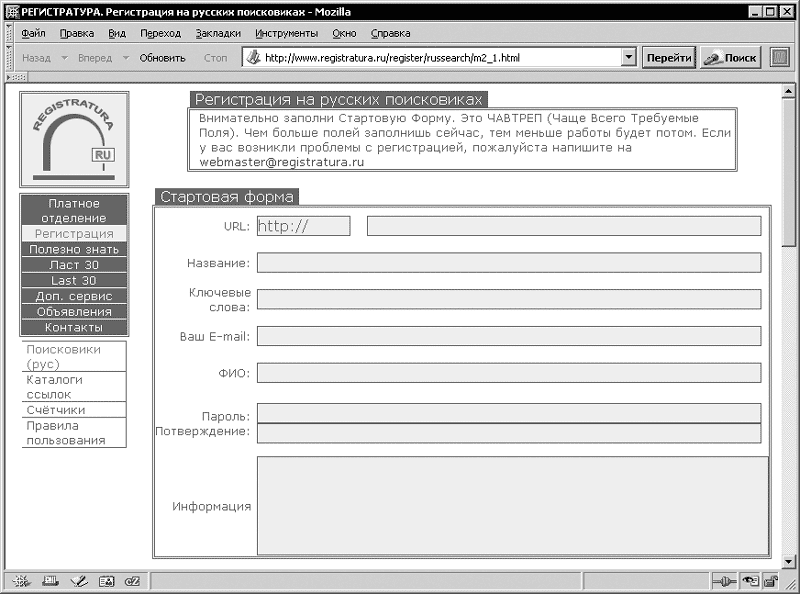800x594 pixels.
Task: Click the cookie/privacy eye icon in status bar
Action: click(x=750, y=581)
